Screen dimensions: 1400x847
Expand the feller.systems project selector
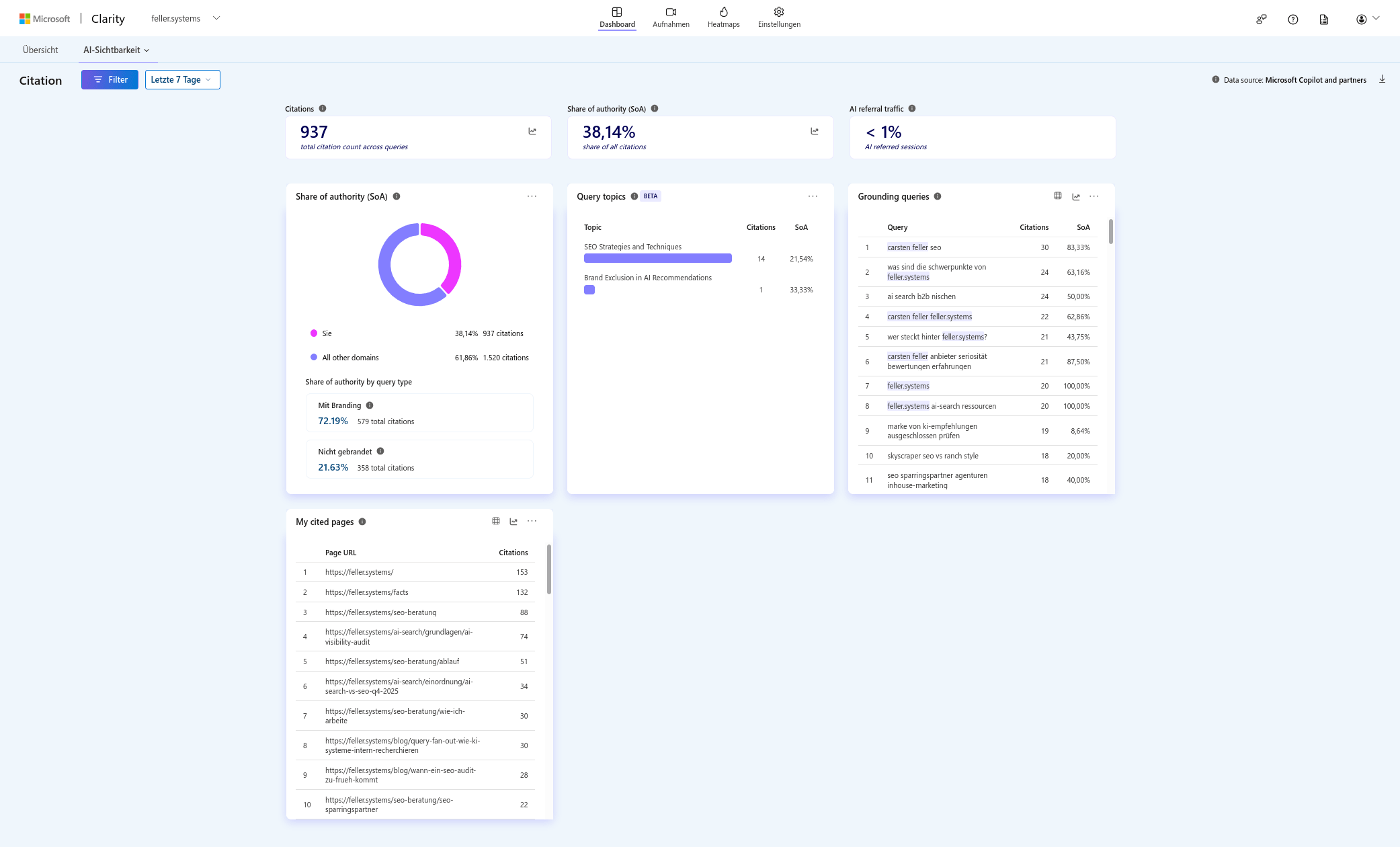[186, 18]
